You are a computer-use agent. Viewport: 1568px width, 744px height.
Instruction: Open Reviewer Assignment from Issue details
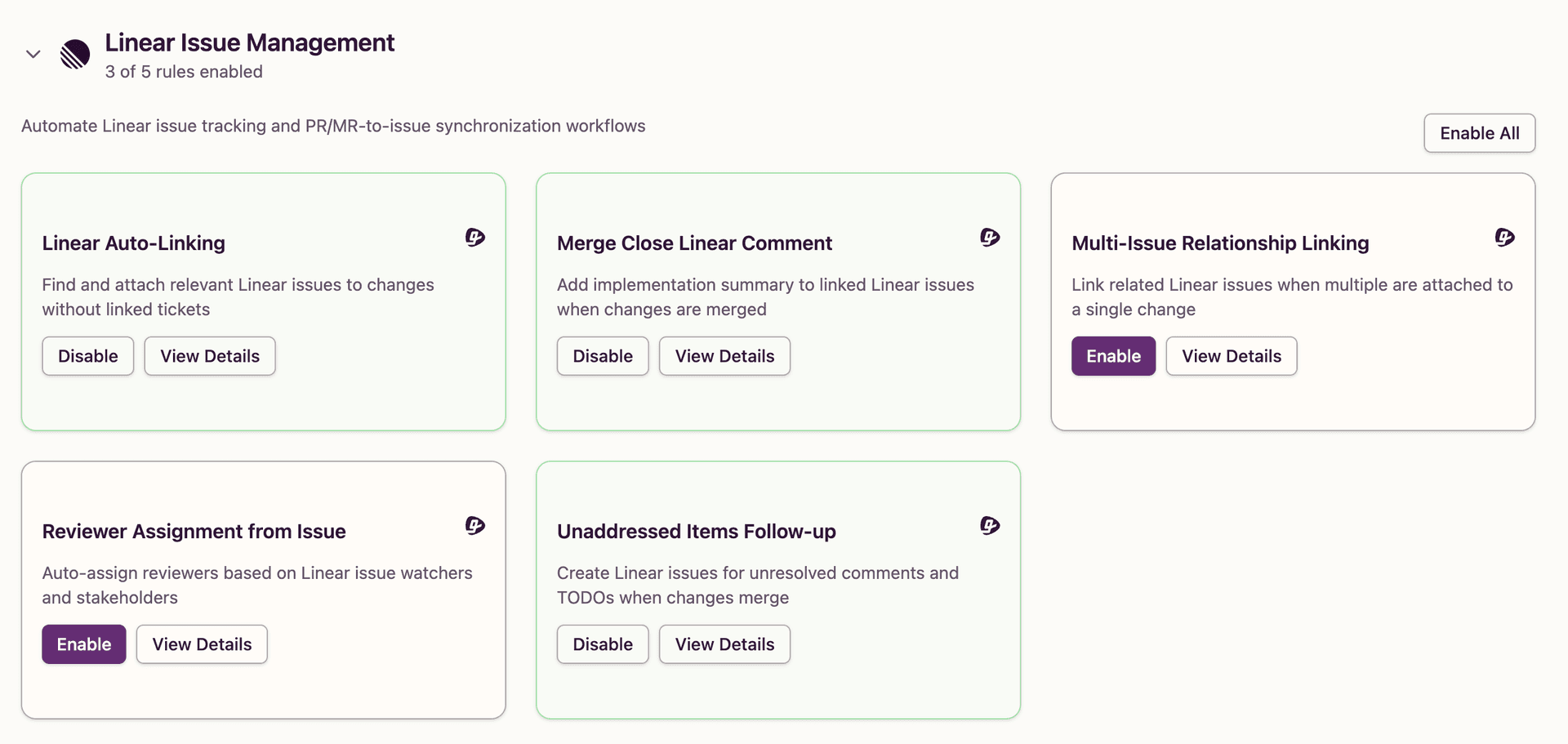pyautogui.click(x=201, y=644)
